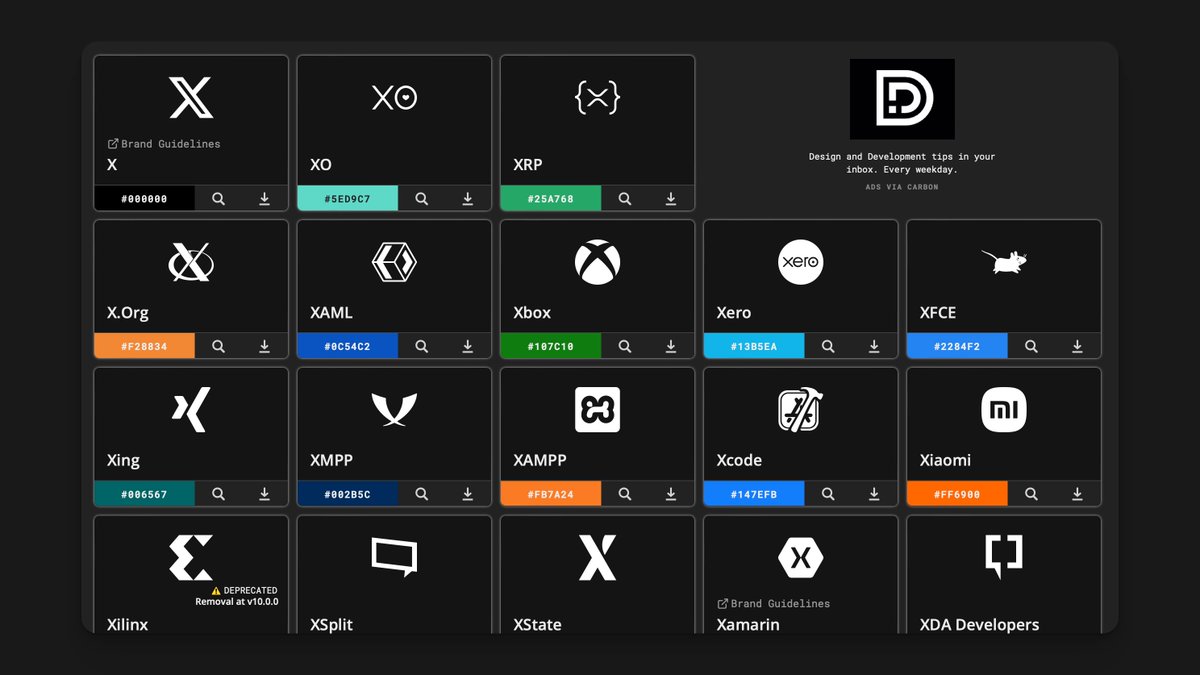Image resolution: width=1200 pixels, height=675 pixels.
Task: Download the Xbox icon
Action: click(671, 347)
